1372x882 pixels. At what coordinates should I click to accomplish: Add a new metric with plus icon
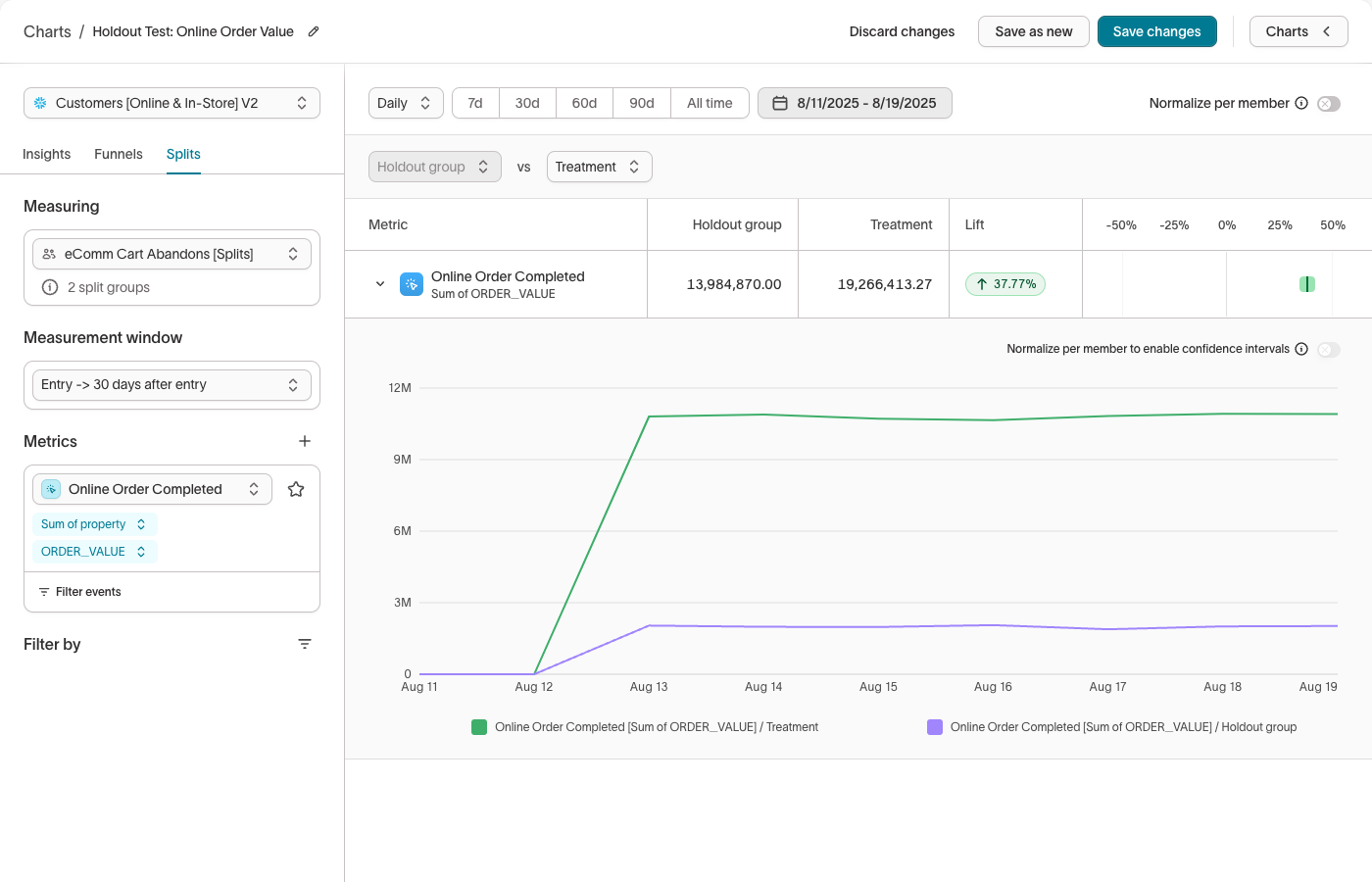(x=305, y=441)
